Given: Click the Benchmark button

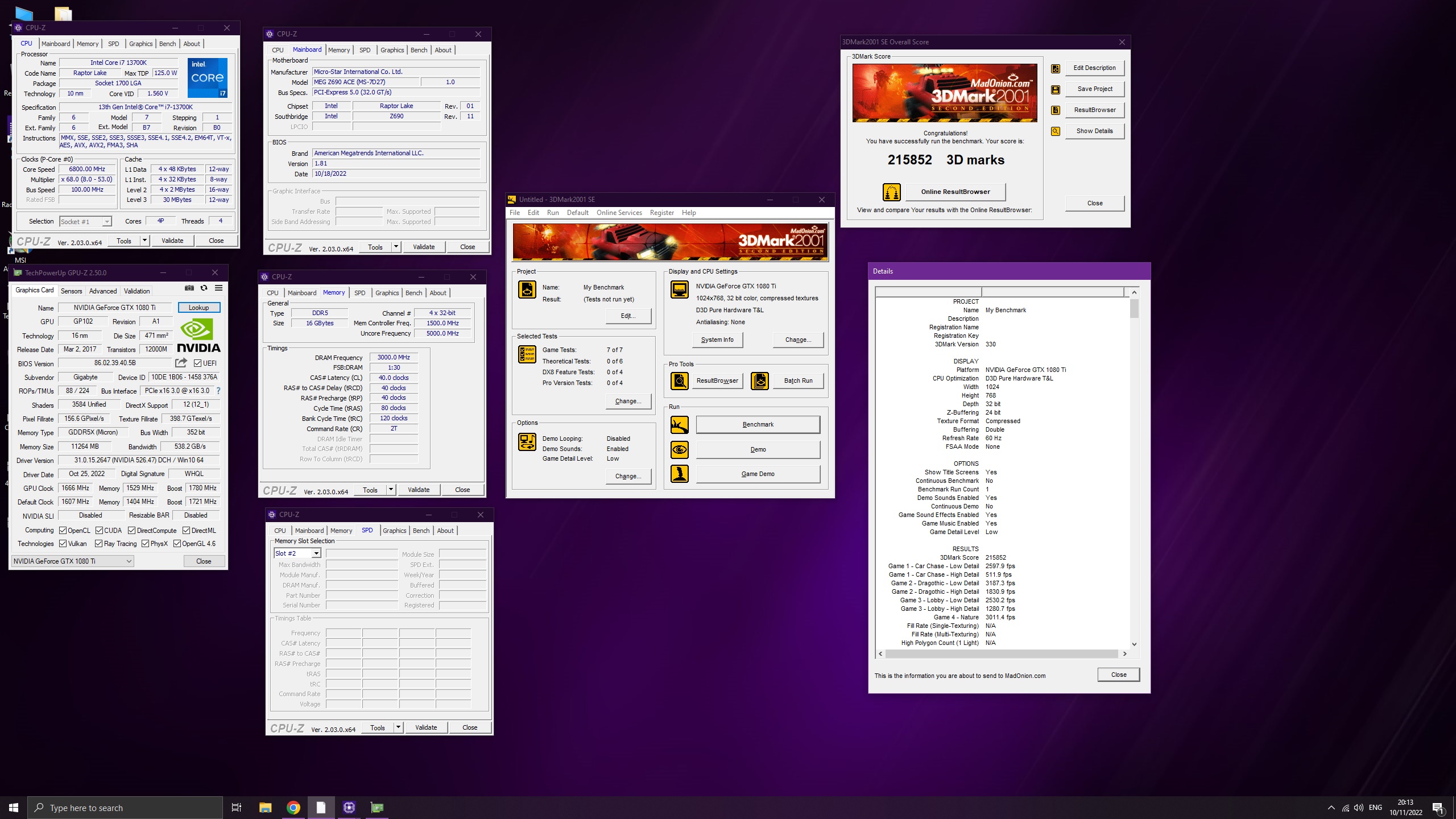Looking at the screenshot, I should (758, 425).
